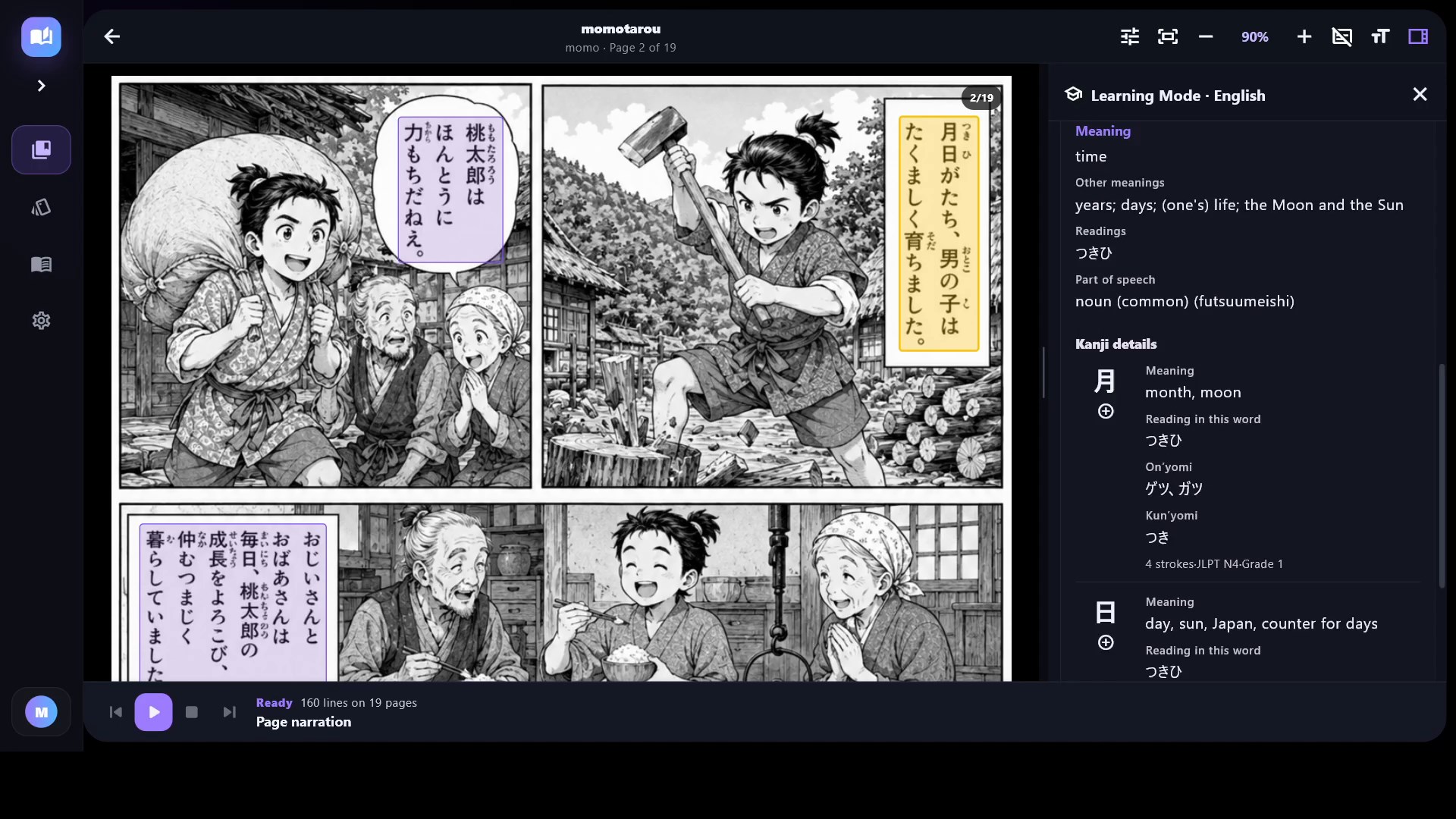Select the 桃太郎は speech bubble text
Screen dimensions: 1456x819
tap(450, 190)
